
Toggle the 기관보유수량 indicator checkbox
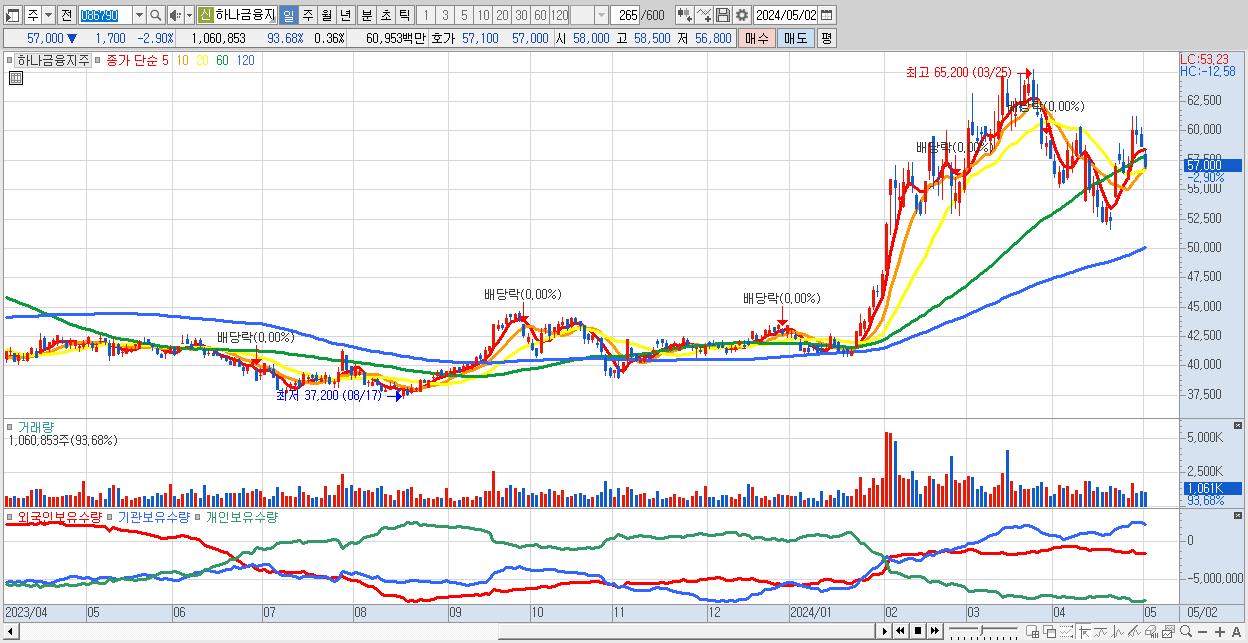[110, 517]
